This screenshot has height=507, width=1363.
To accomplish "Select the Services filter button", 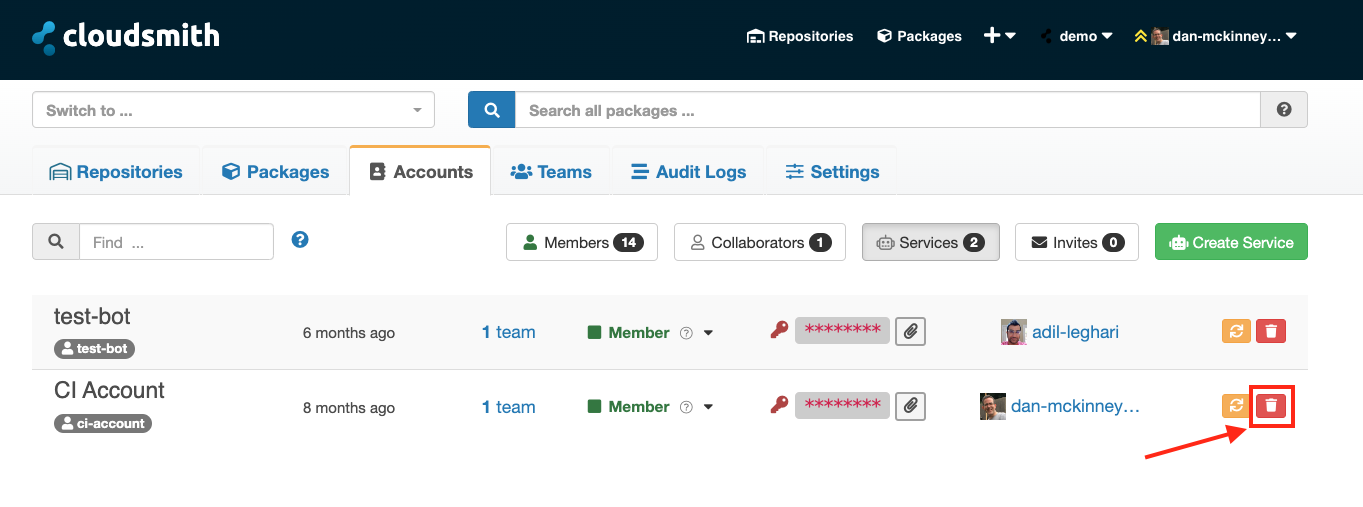I will 931,242.
